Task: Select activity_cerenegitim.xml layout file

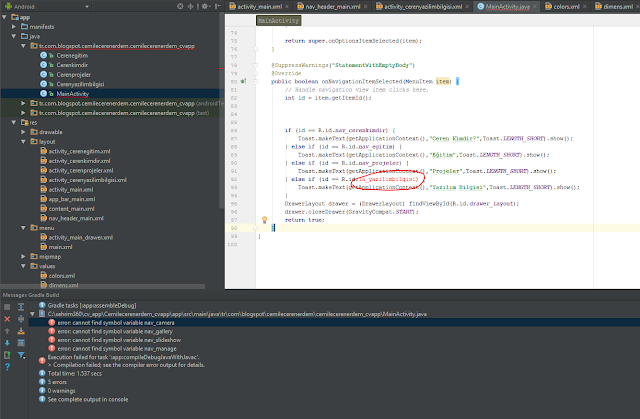Action: tap(79, 151)
